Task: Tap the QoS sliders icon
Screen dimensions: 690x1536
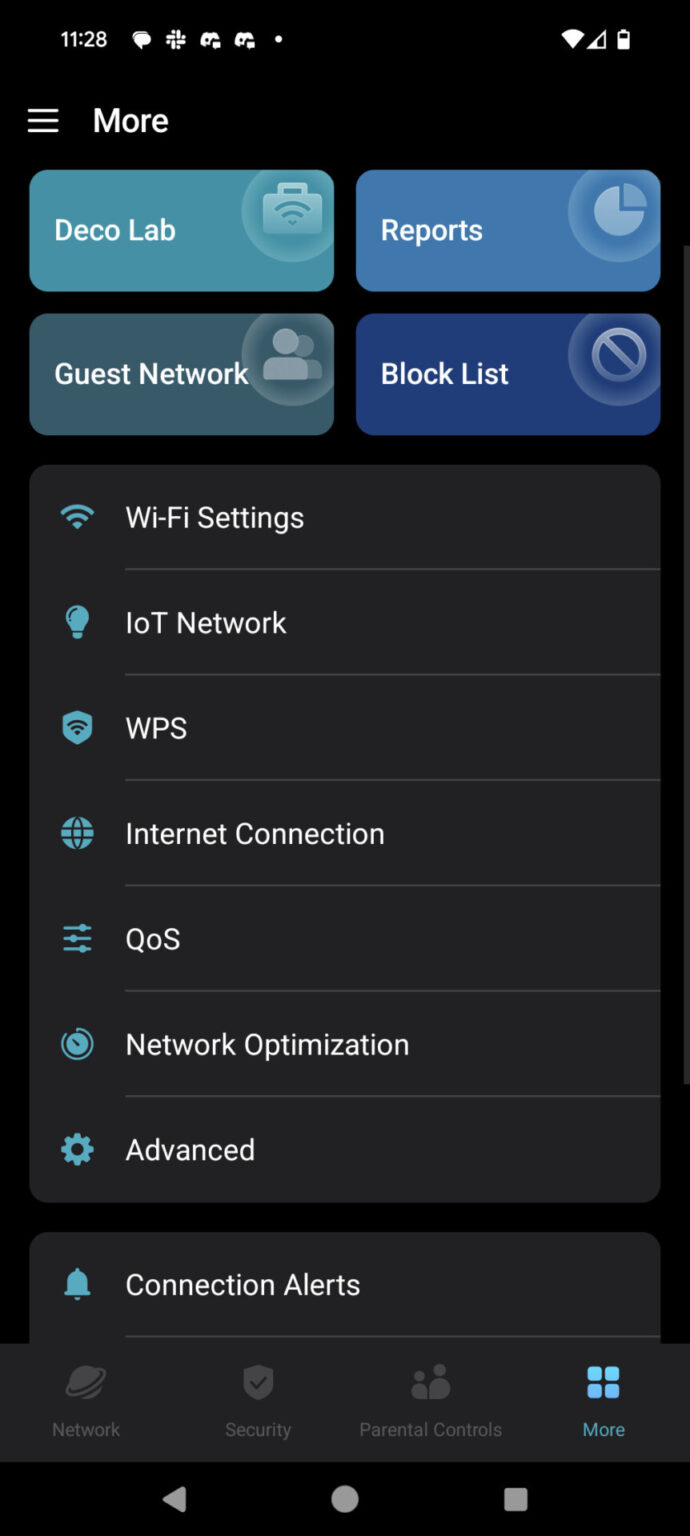Action: 77,938
